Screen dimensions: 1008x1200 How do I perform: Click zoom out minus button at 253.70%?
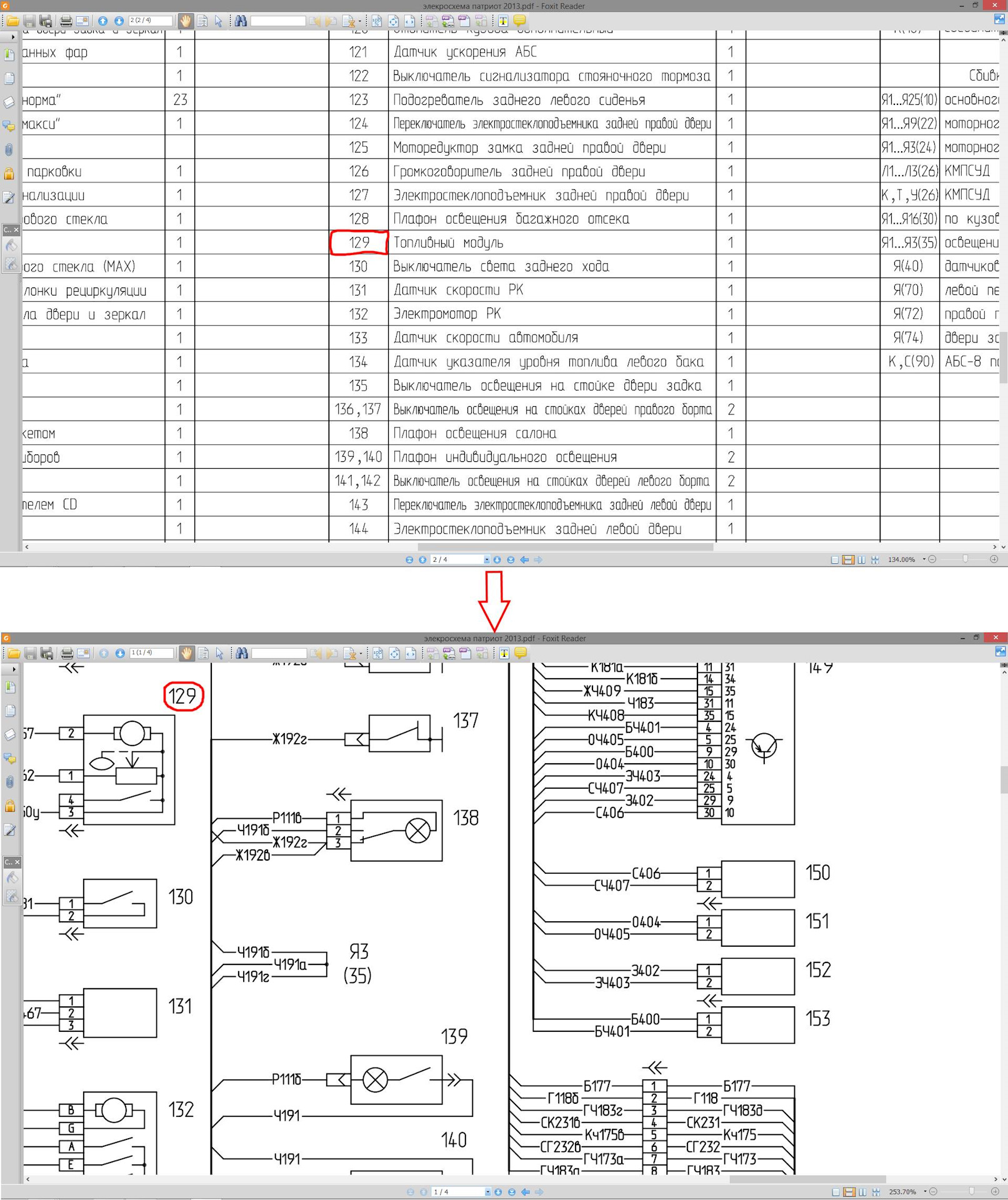933,1192
